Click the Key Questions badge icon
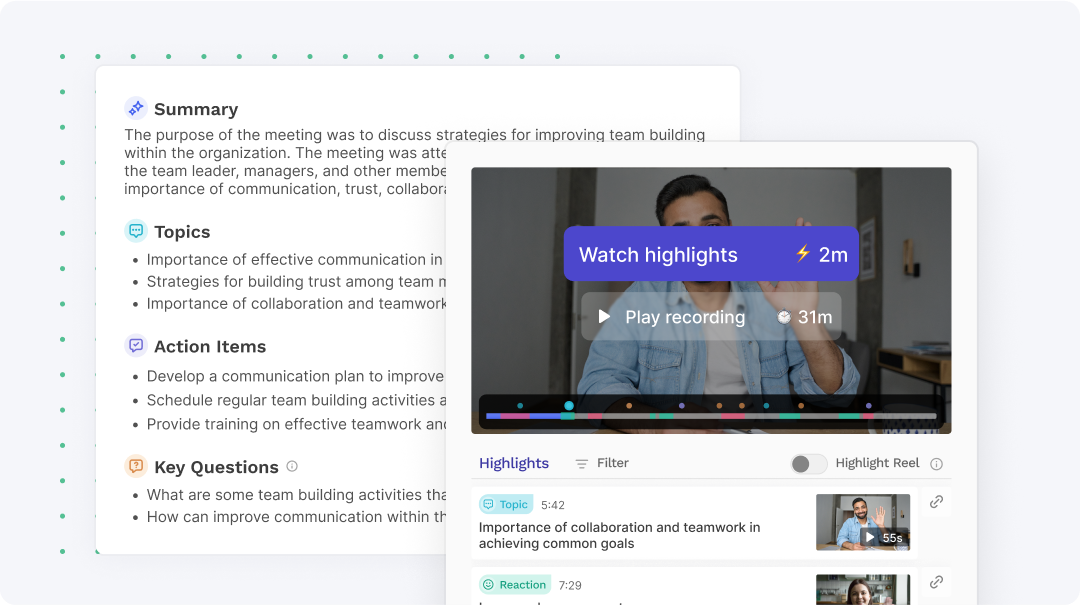 click(134, 467)
